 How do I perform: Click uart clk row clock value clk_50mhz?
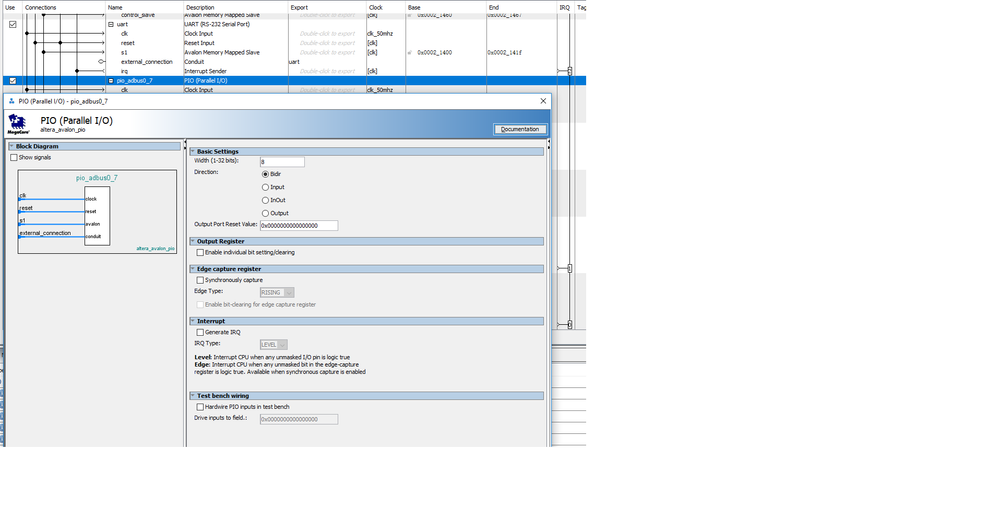[380, 34]
